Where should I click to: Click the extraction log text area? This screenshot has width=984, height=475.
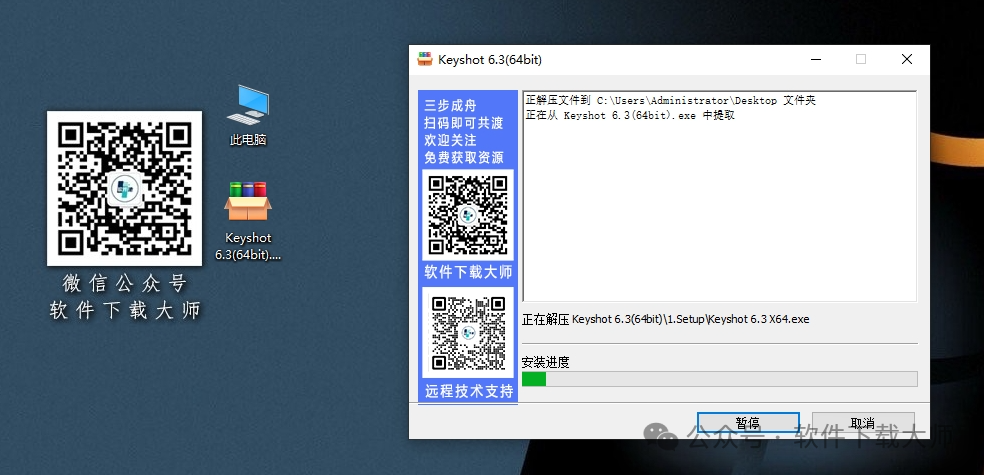click(x=719, y=196)
